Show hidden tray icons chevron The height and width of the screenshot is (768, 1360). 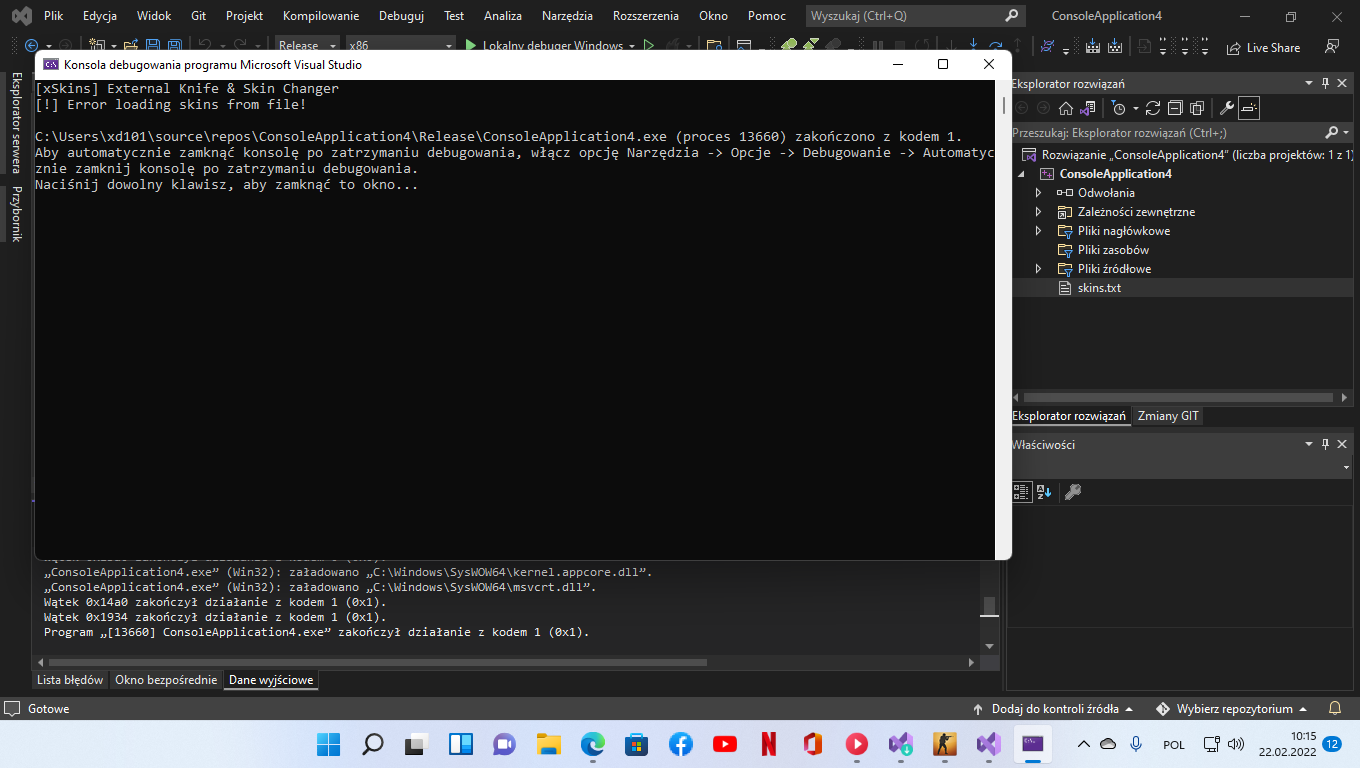(x=1084, y=744)
